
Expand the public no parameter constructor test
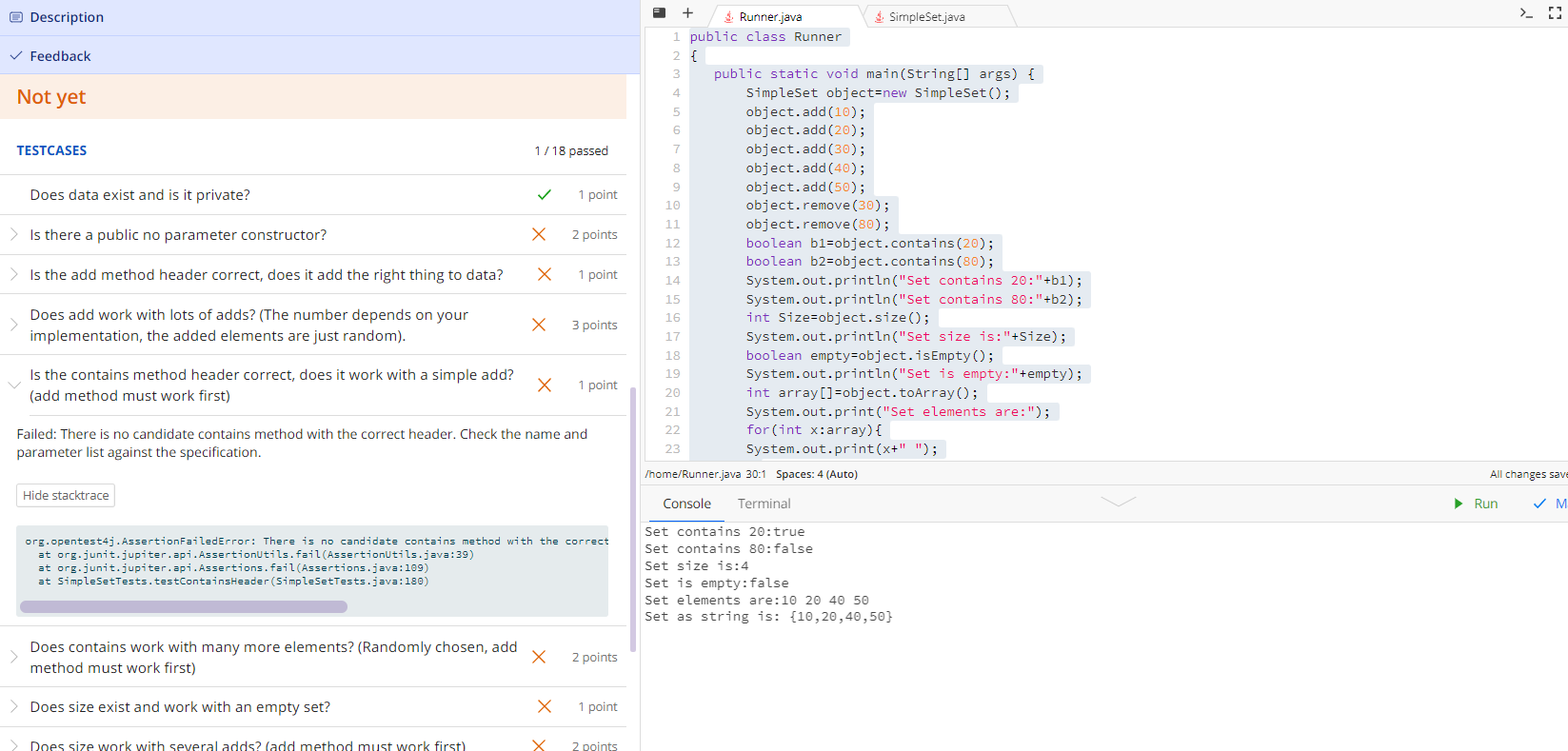14,234
